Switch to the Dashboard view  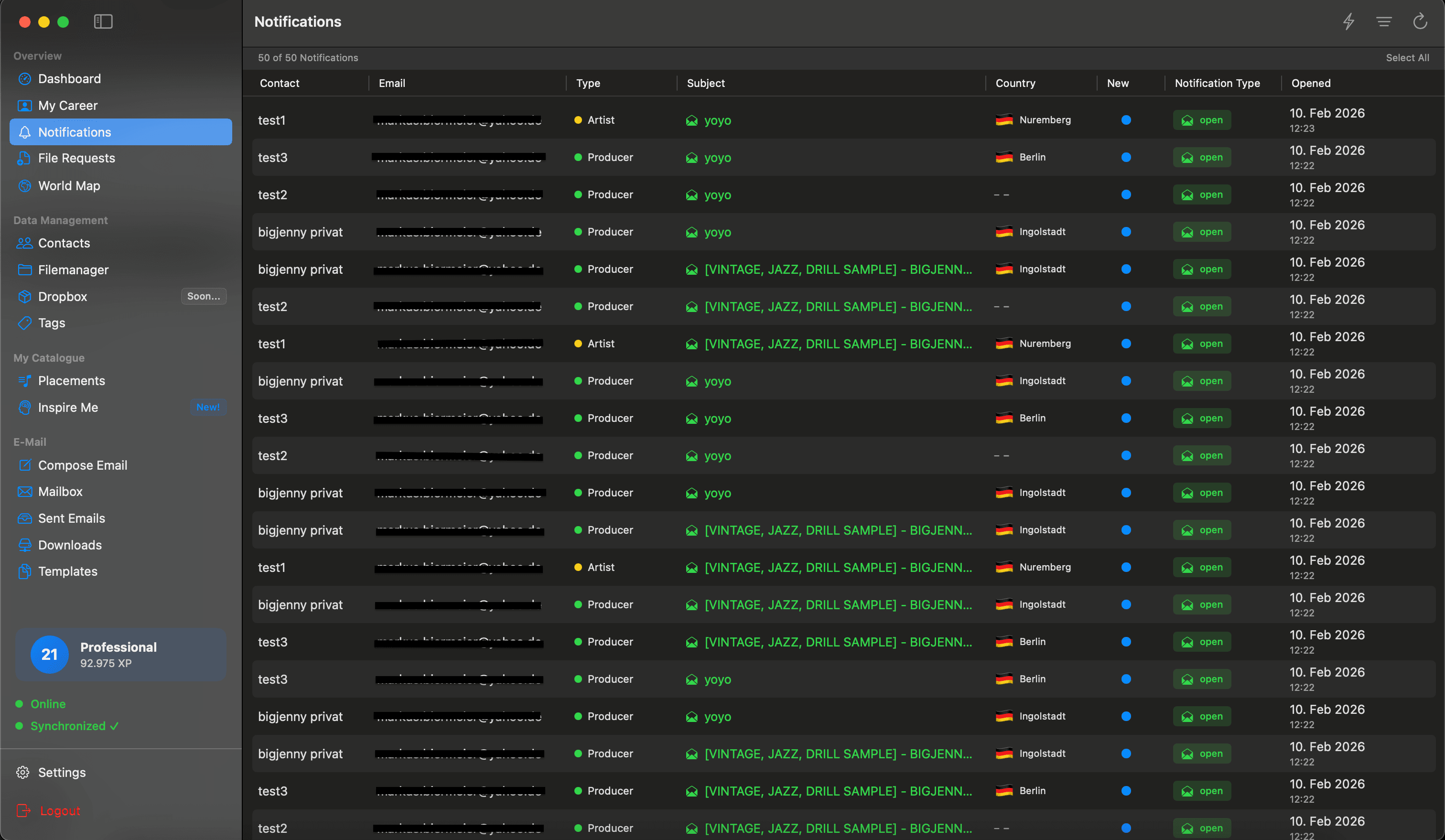point(69,78)
